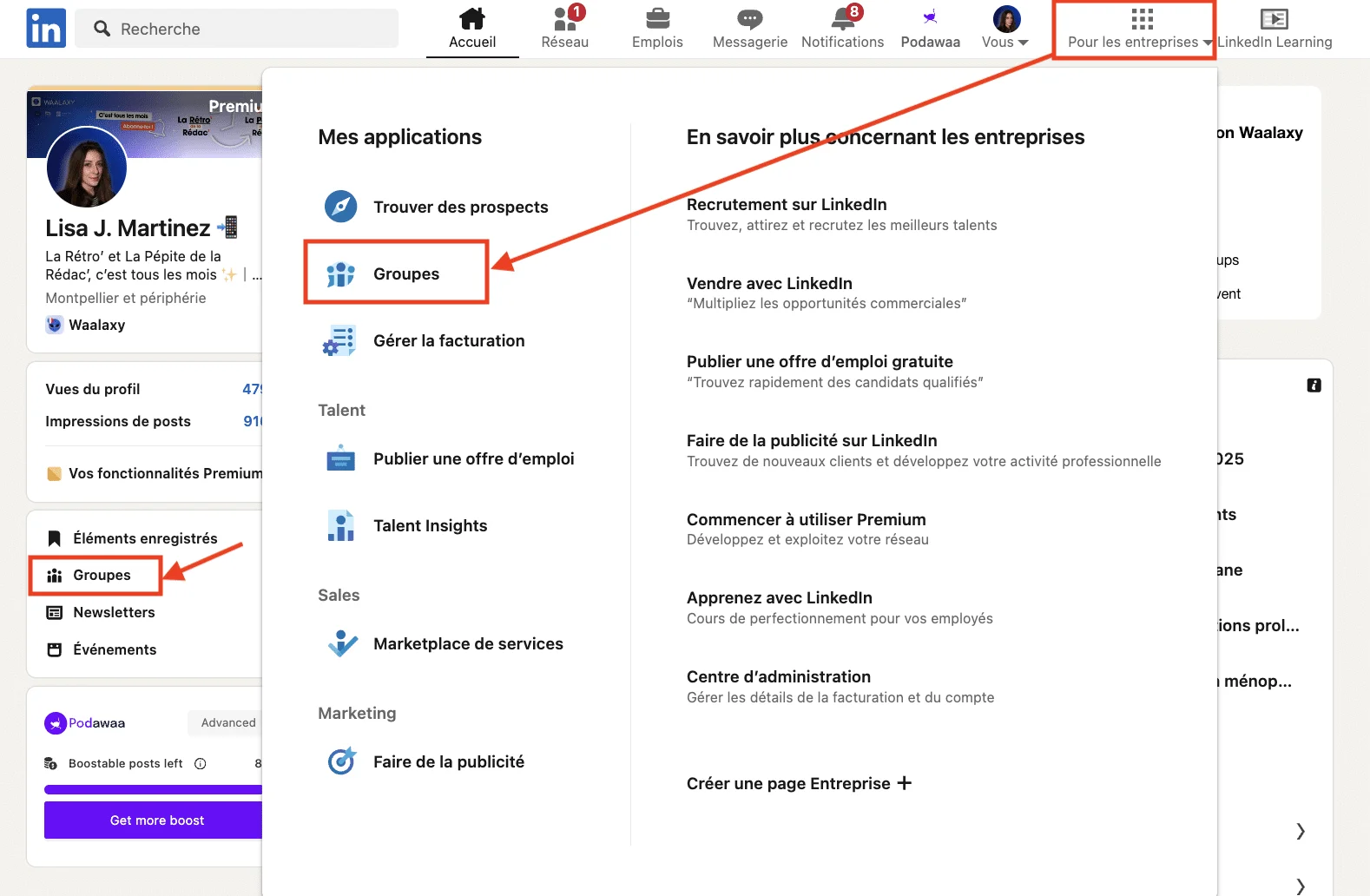Click the Talent Insights chart icon
1370x896 pixels.
340,525
